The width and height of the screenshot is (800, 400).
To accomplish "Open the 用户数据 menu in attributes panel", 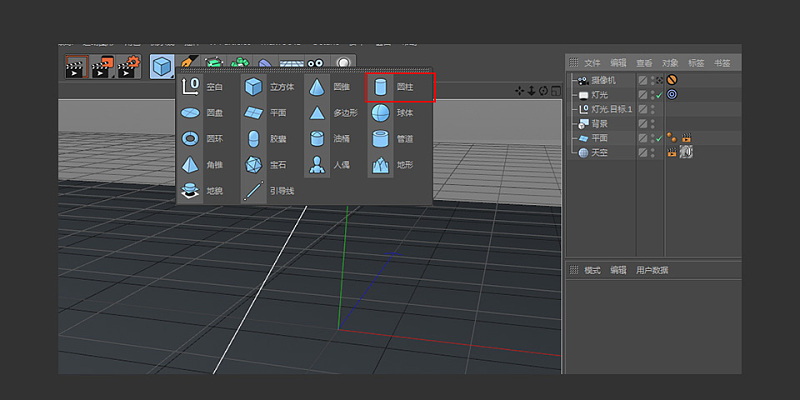I will point(652,270).
